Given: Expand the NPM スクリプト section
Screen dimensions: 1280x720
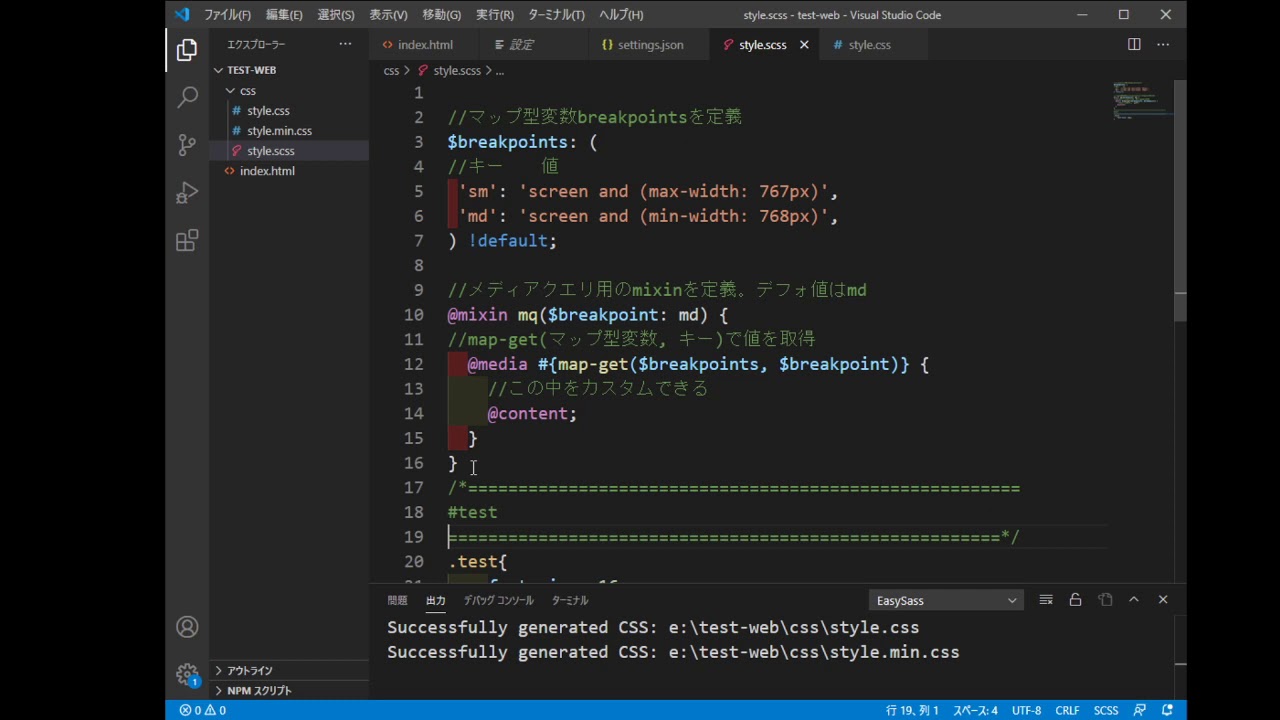Looking at the screenshot, I should tap(290, 690).
